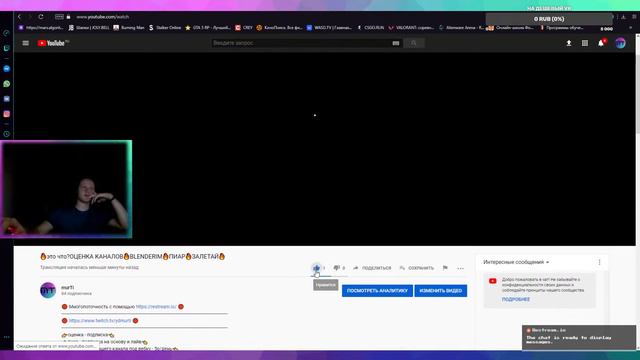Image resolution: width=640 pixels, height=360 pixels.
Task: Open the murTI channel avatar
Action: click(x=48, y=290)
